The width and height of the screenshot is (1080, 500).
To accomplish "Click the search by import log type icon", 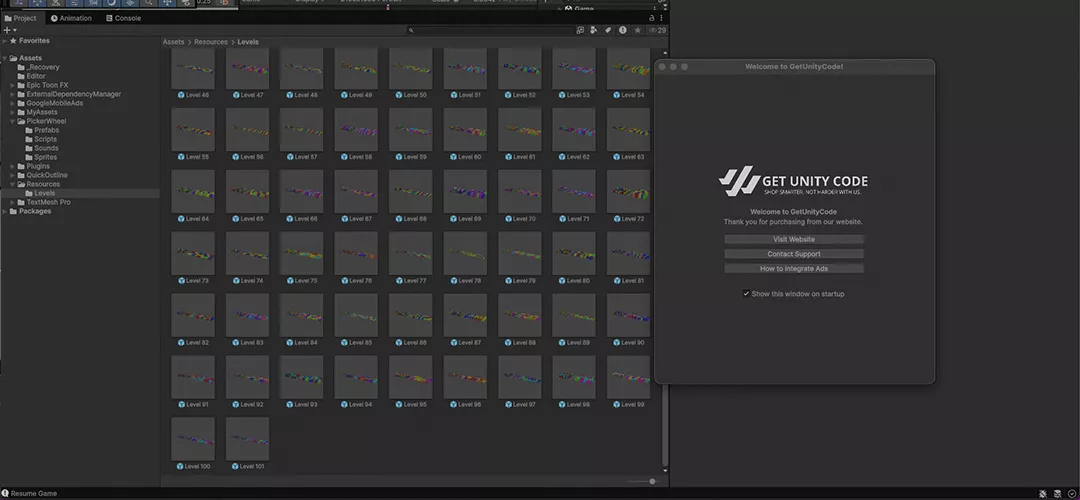I will pos(623,30).
